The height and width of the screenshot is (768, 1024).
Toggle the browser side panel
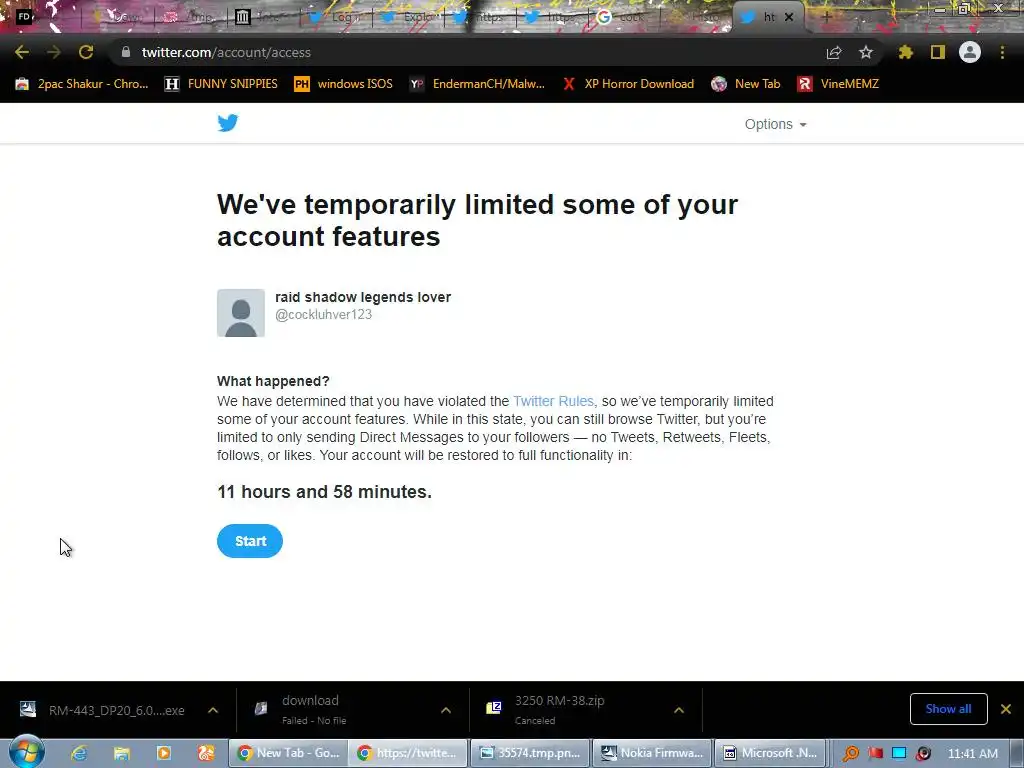[938, 52]
